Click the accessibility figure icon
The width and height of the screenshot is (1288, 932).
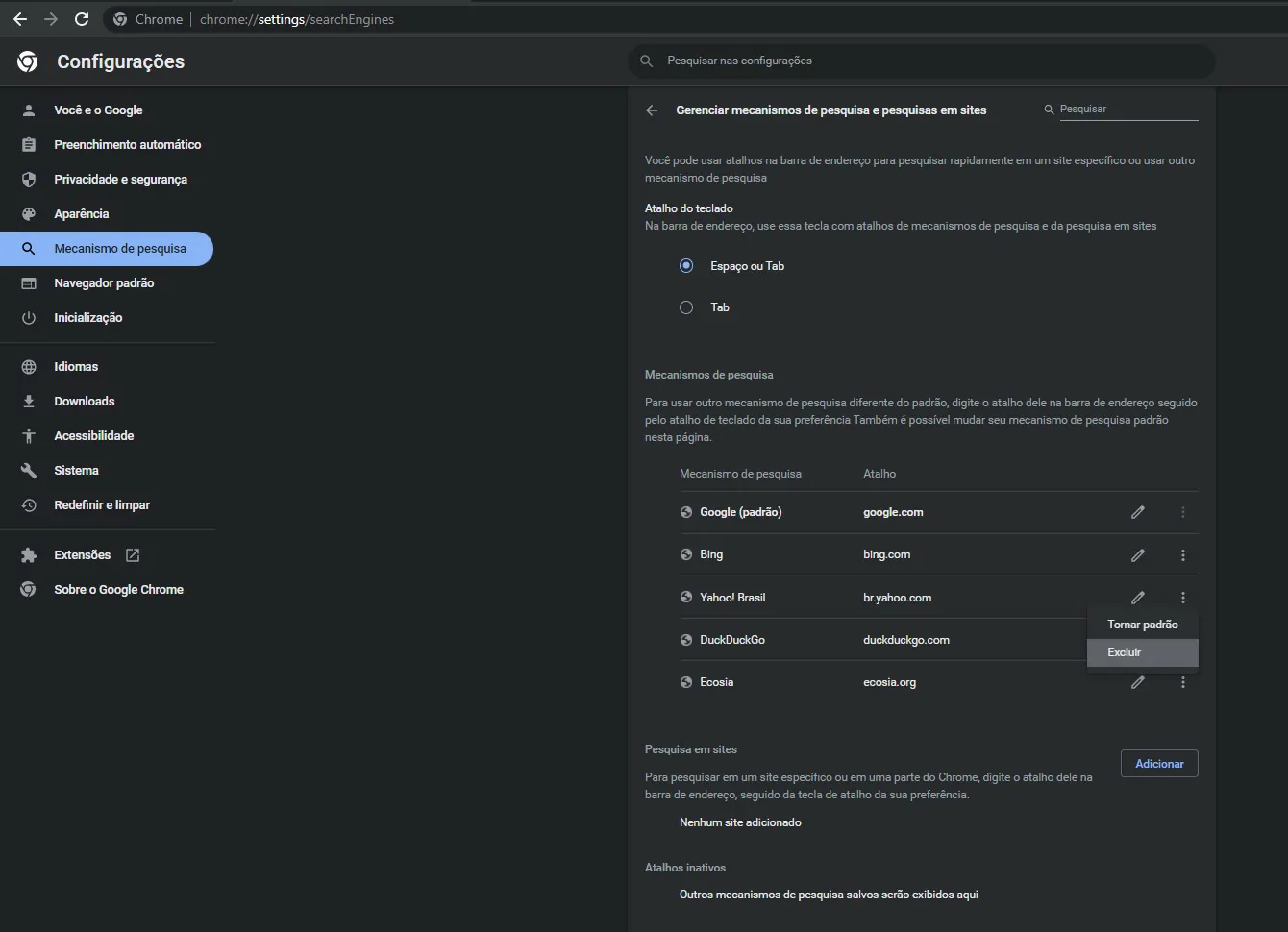click(x=29, y=436)
